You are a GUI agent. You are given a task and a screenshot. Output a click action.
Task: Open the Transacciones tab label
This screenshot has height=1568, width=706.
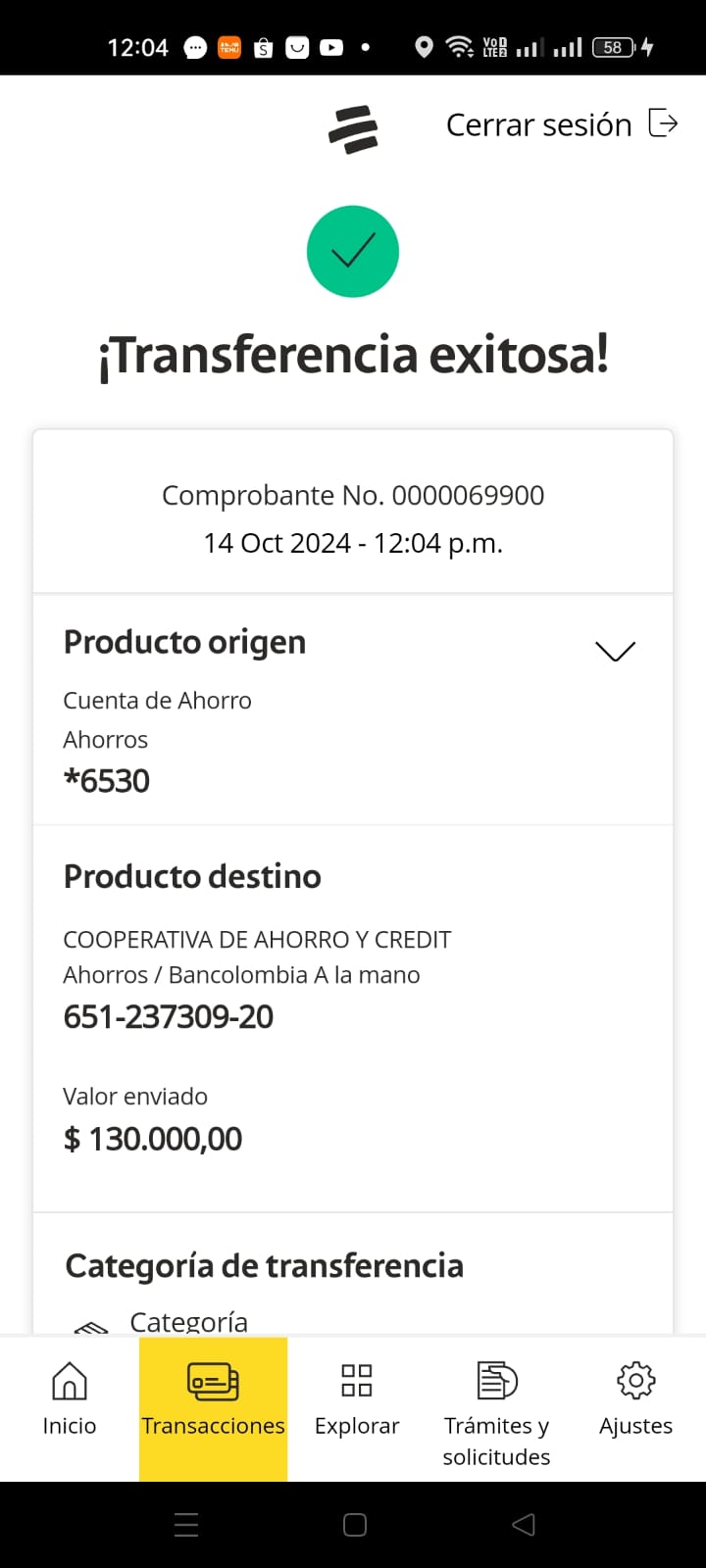[213, 1426]
